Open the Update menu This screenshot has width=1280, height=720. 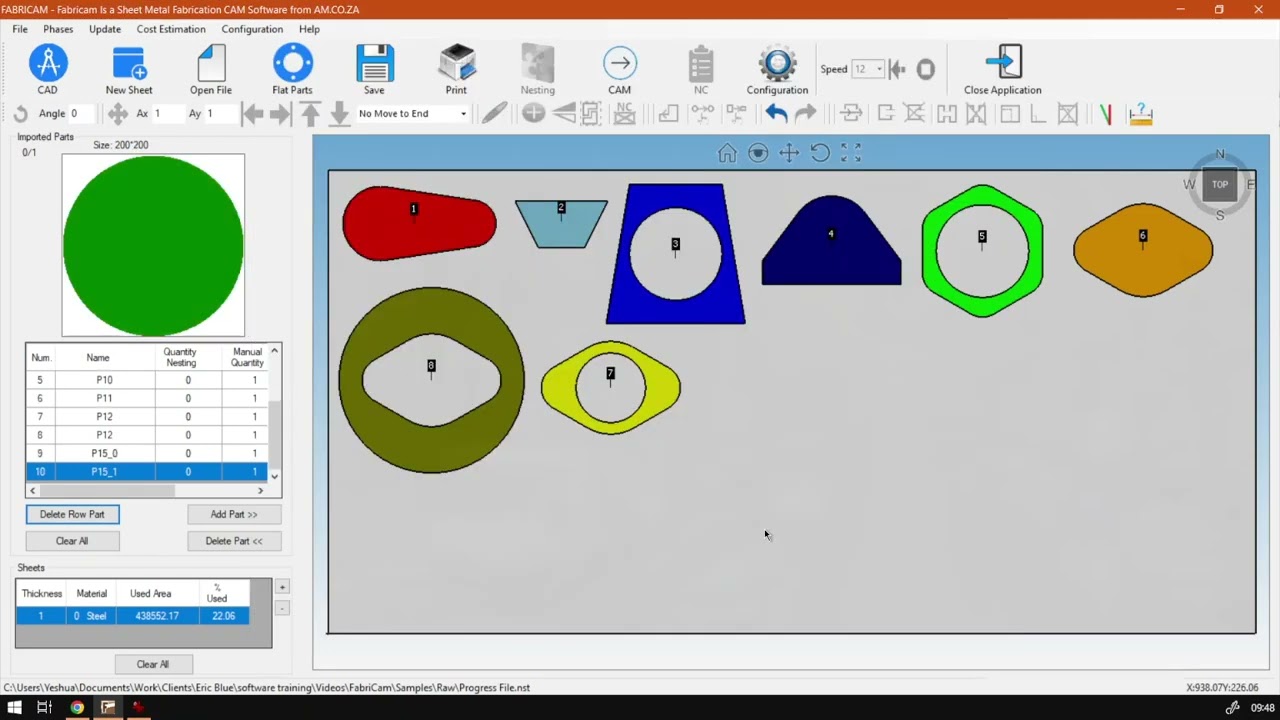click(x=105, y=29)
